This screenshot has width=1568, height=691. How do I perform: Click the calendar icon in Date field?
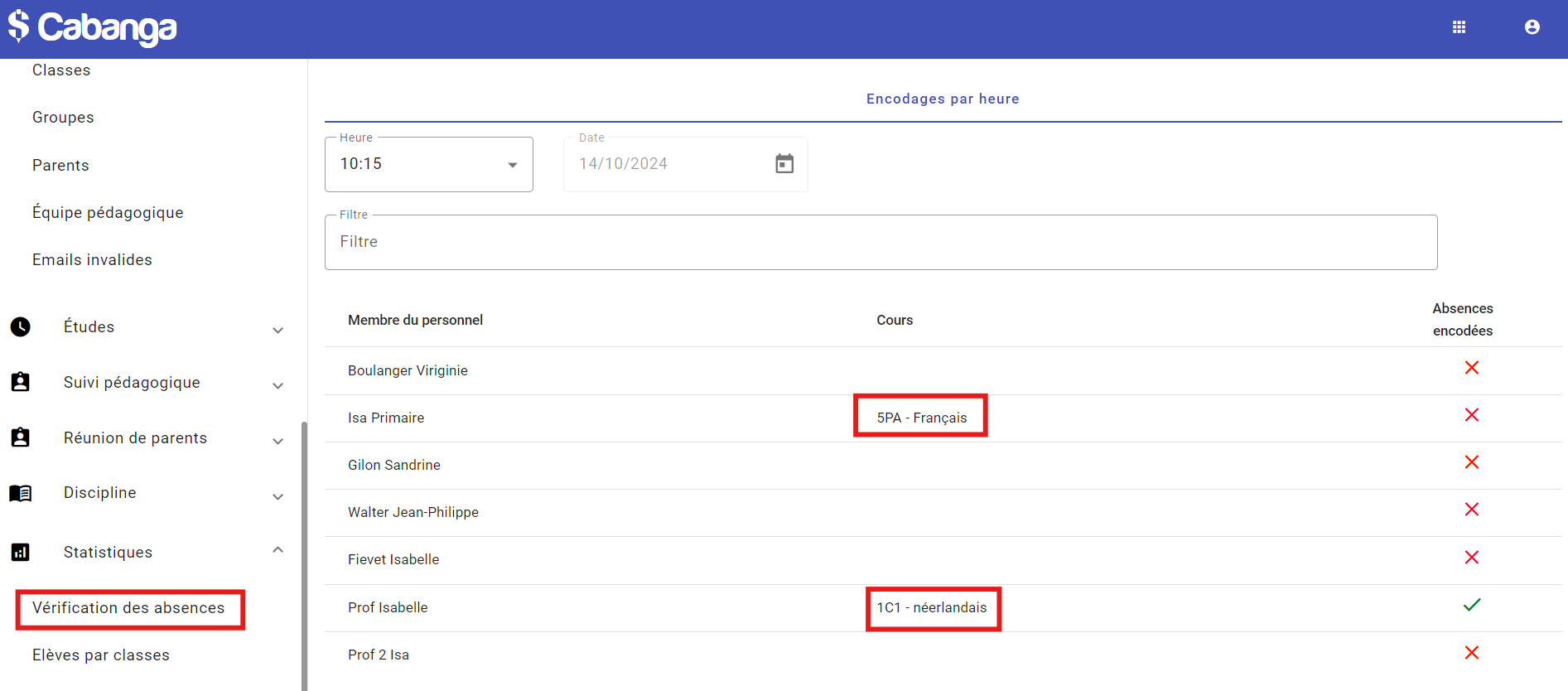(784, 164)
